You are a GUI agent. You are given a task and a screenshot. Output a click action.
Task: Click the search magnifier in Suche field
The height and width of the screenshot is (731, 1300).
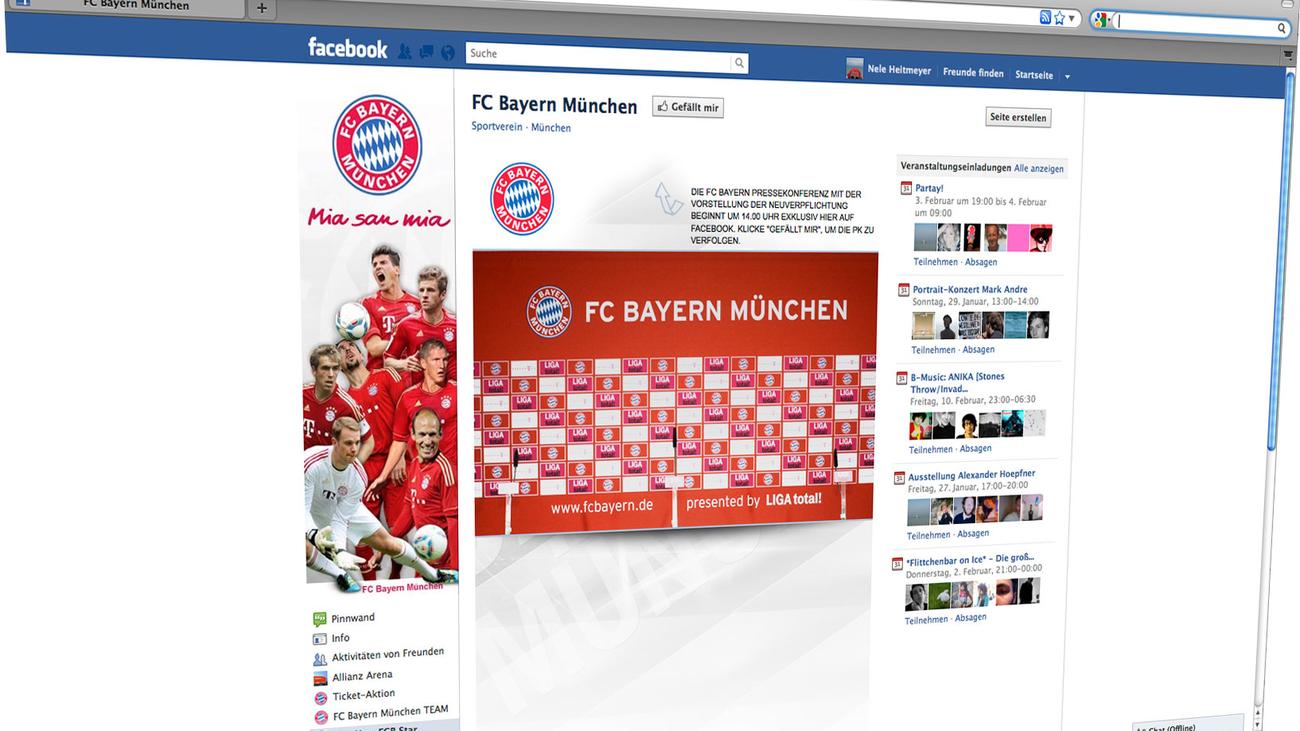tap(739, 63)
